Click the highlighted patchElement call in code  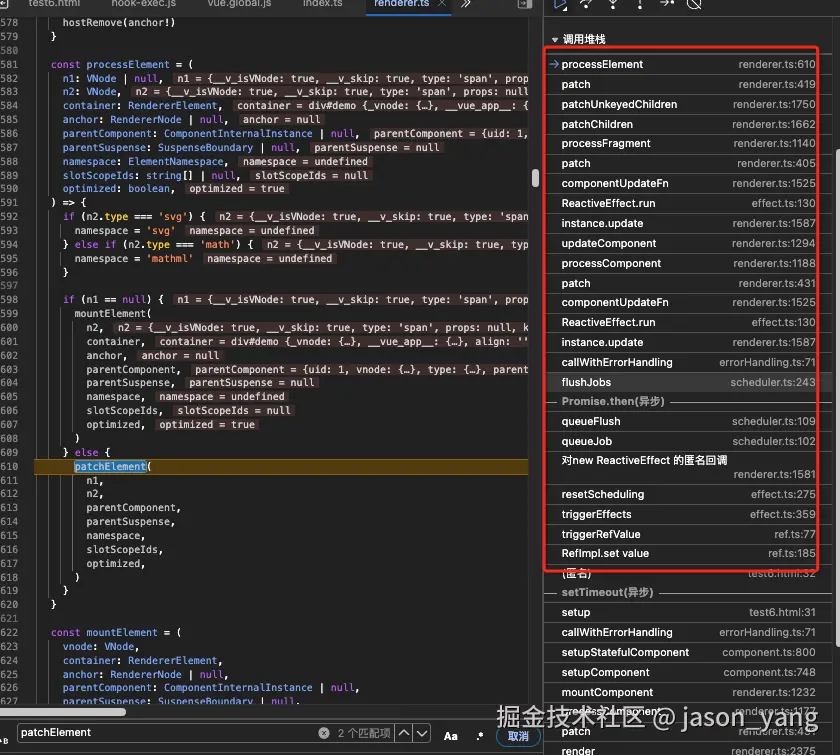click(110, 467)
